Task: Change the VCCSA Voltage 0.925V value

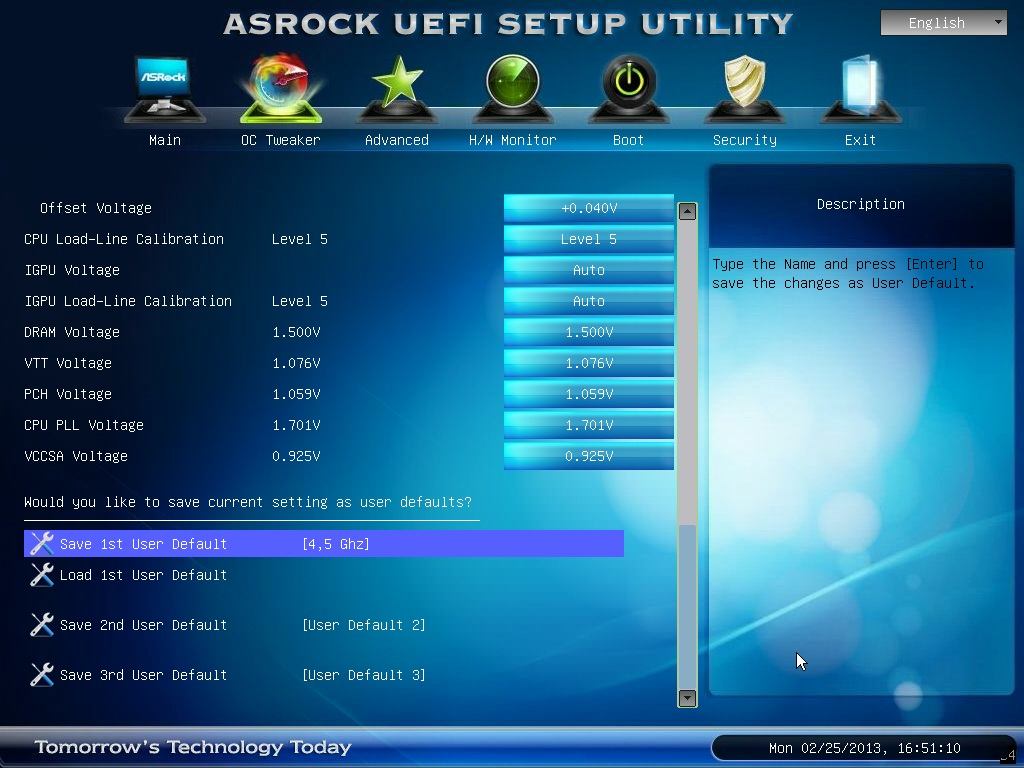Action: click(589, 456)
